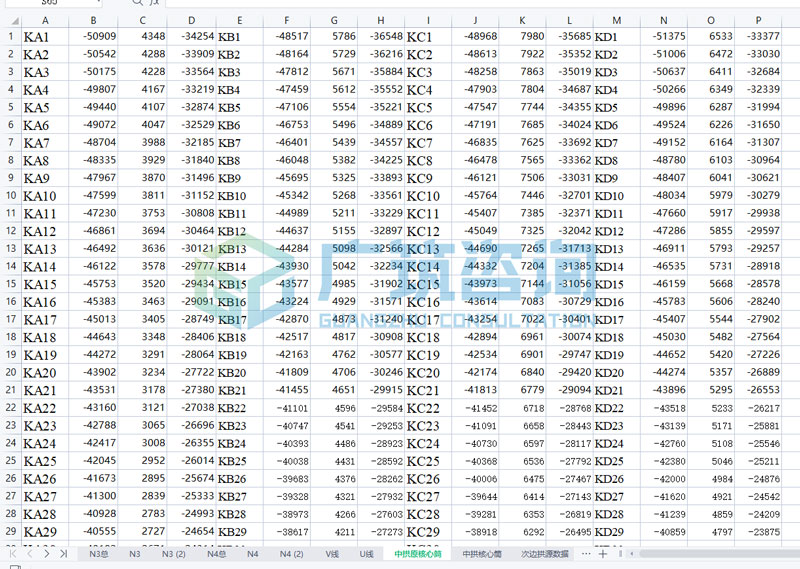Click cell with value -23875

(758, 532)
